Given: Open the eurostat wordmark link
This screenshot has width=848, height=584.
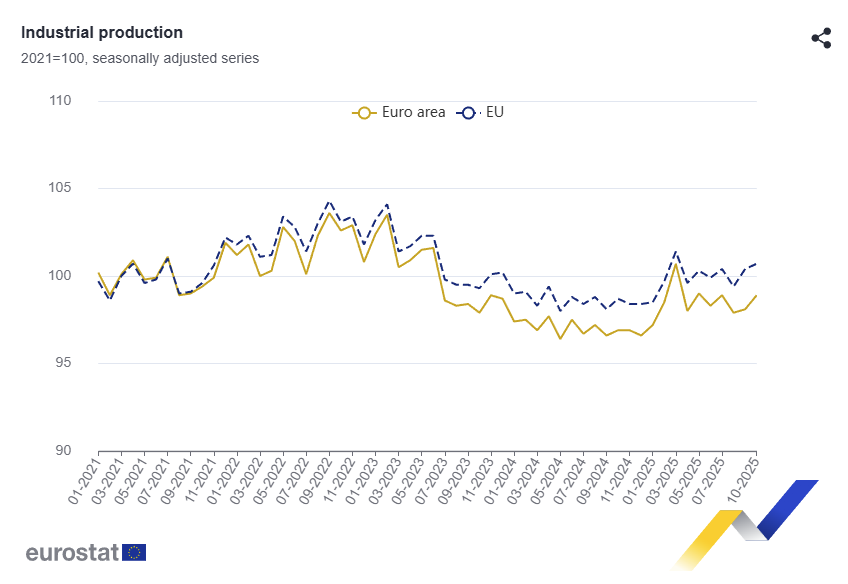Looking at the screenshot, I should [x=72, y=552].
